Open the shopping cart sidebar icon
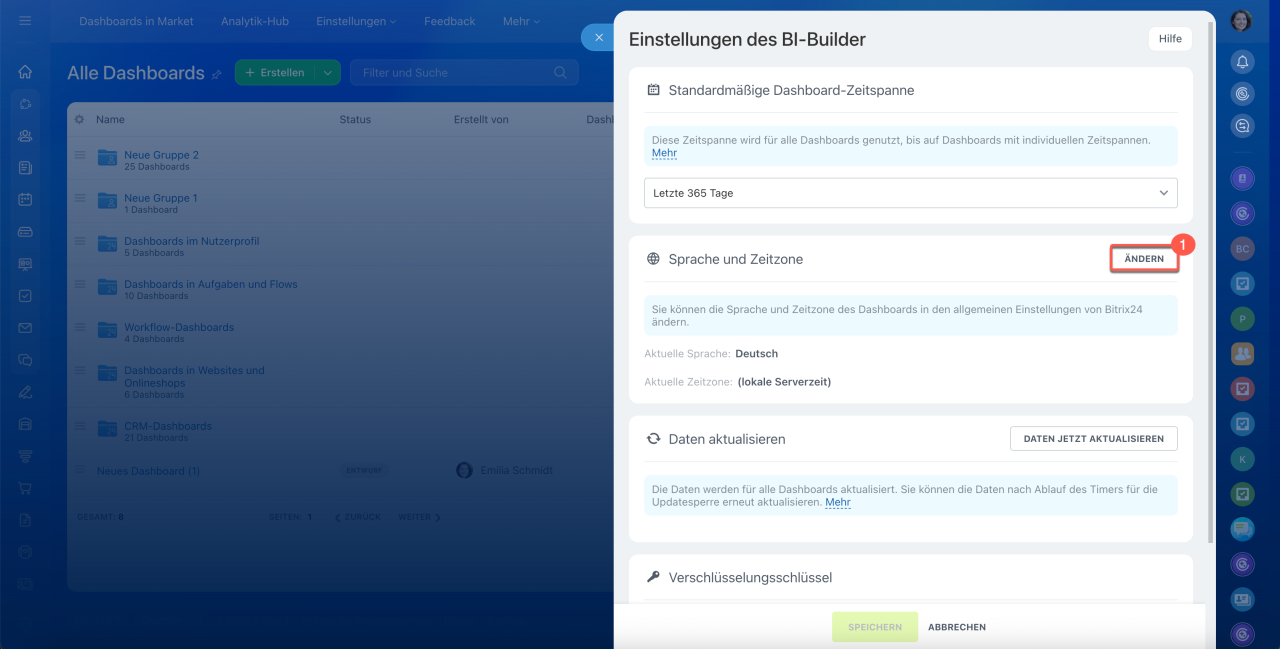Viewport: 1280px width, 649px height. [x=25, y=488]
